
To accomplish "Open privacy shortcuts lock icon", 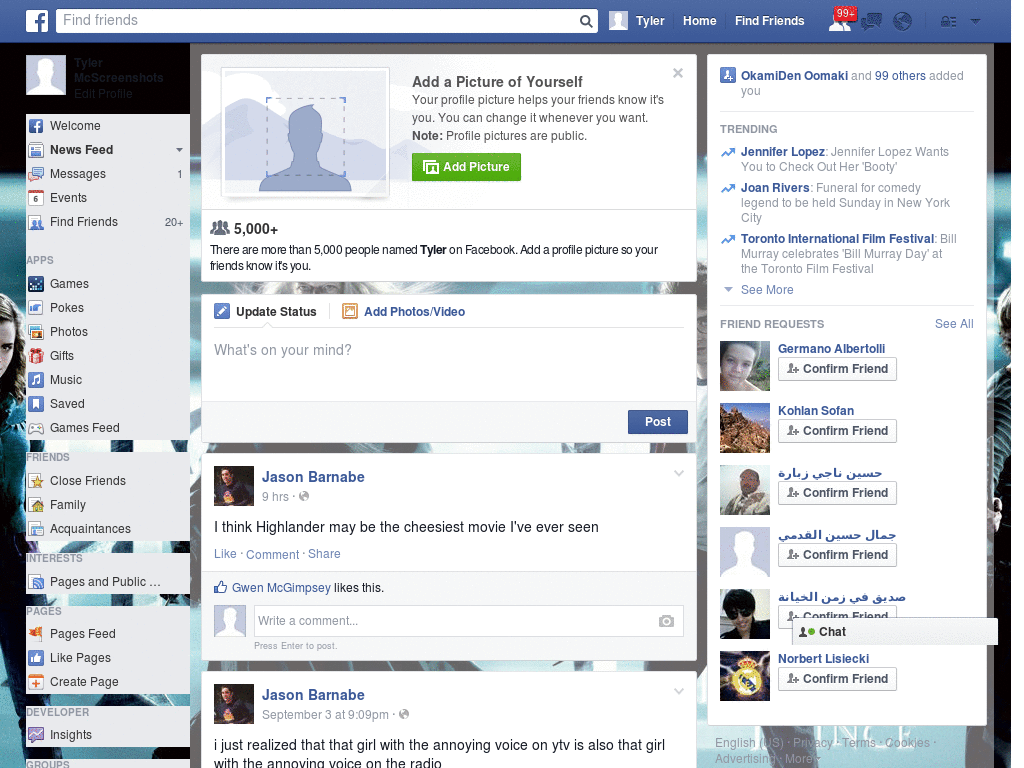I will point(948,22).
